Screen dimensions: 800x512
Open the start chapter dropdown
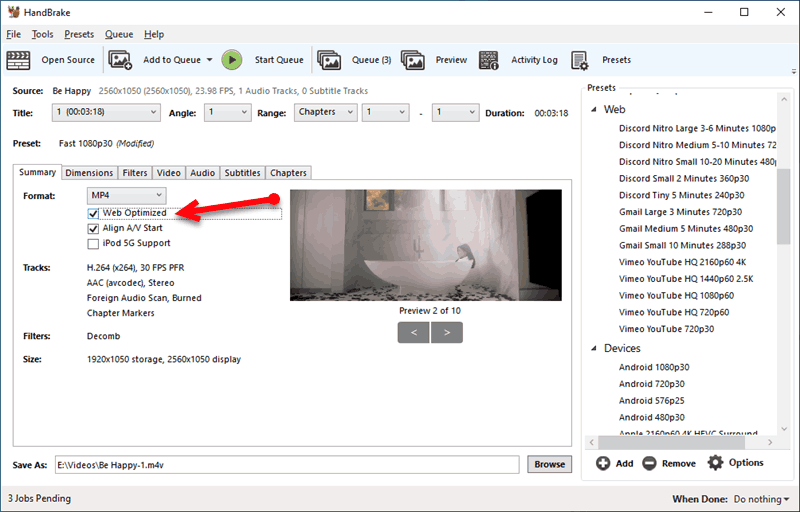pos(386,112)
